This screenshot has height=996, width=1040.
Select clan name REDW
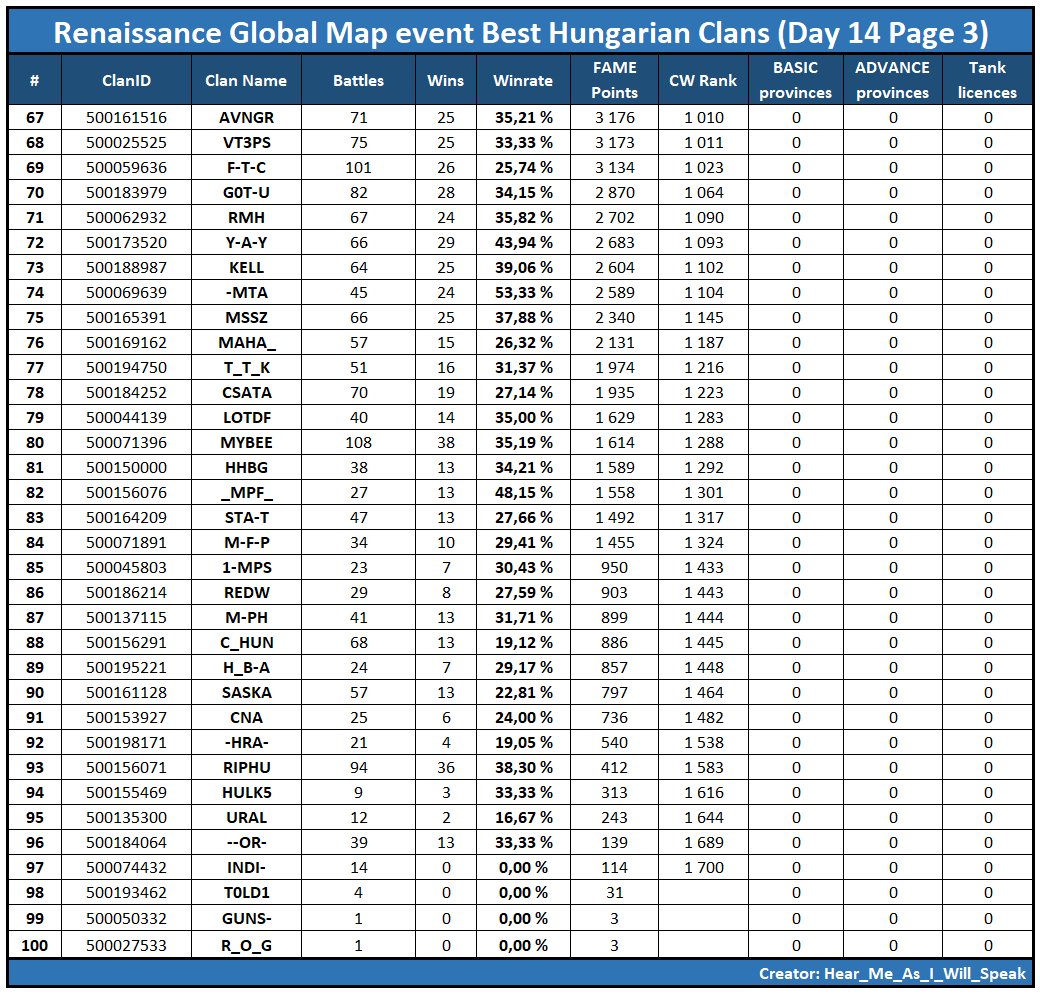247,593
